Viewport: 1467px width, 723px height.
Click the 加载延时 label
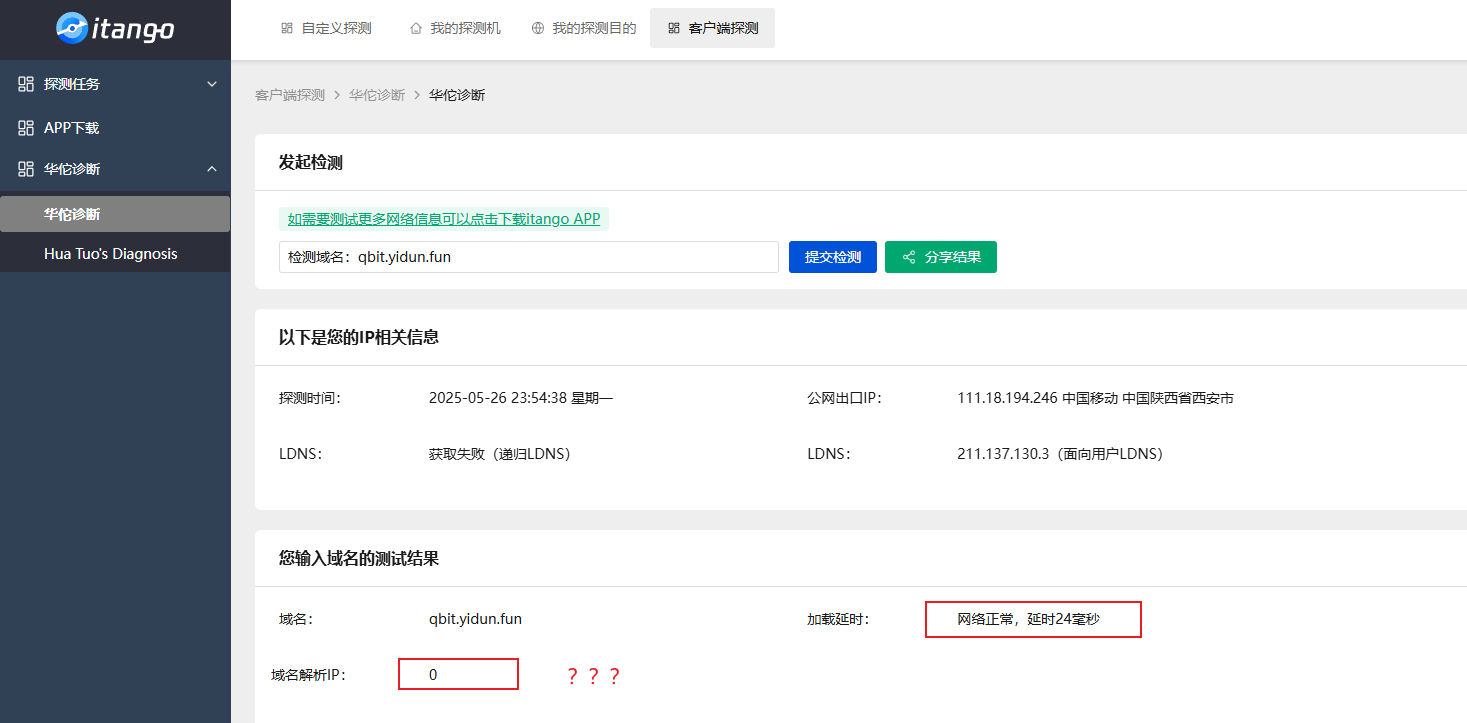838,619
